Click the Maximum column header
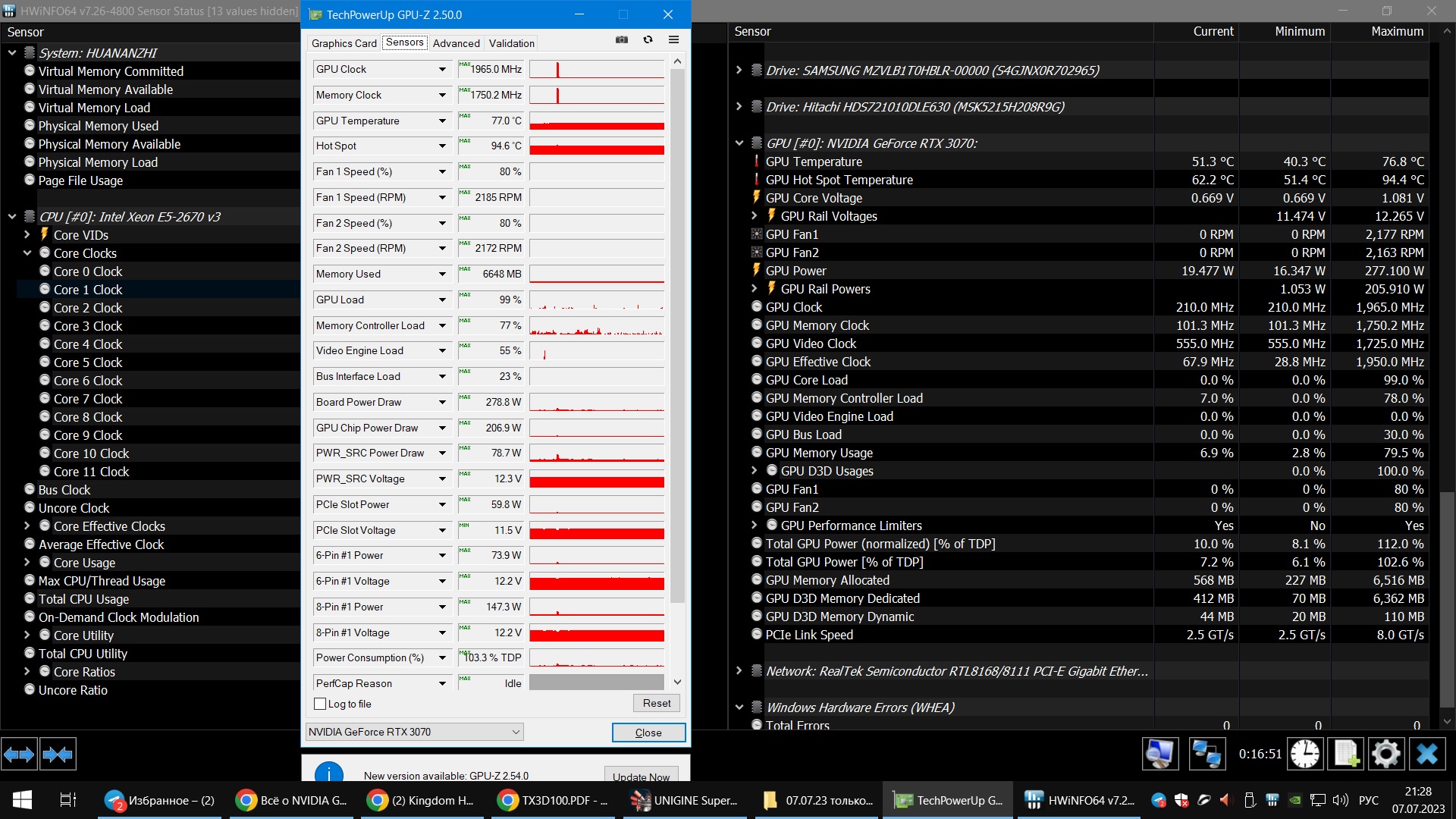This screenshot has height=819, width=1456. pos(1380,31)
